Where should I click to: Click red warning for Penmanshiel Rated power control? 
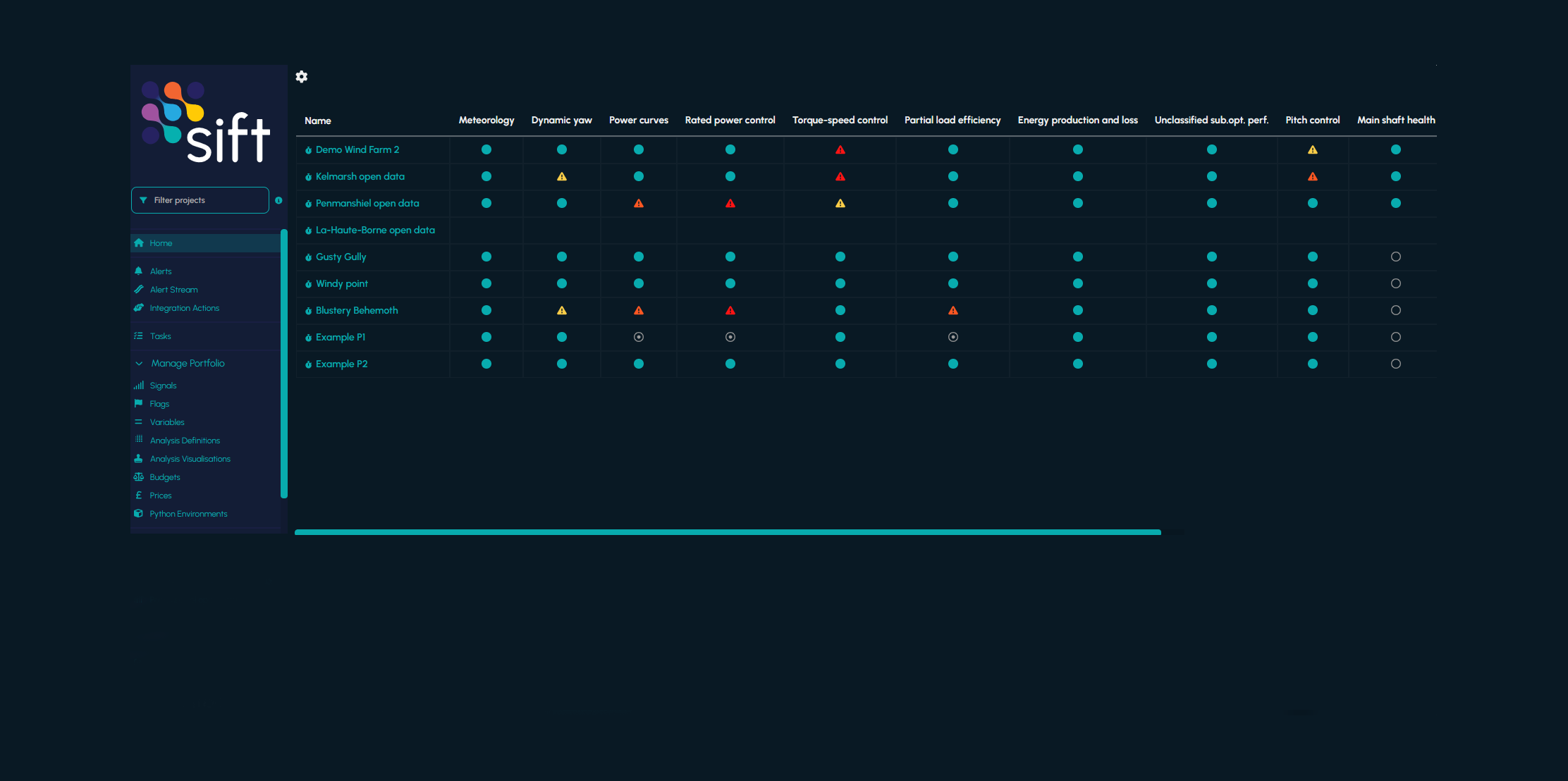pyautogui.click(x=730, y=204)
